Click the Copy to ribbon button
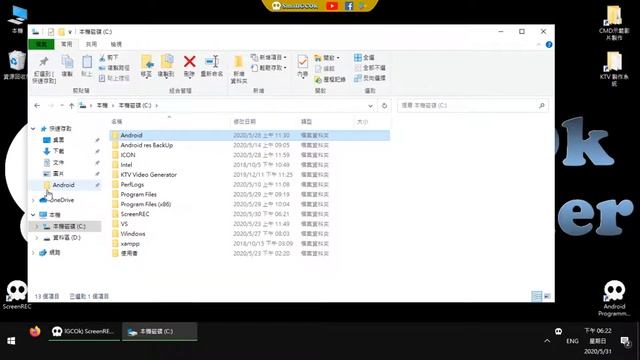Image resolution: width=640 pixels, height=360 pixels. (x=166, y=66)
